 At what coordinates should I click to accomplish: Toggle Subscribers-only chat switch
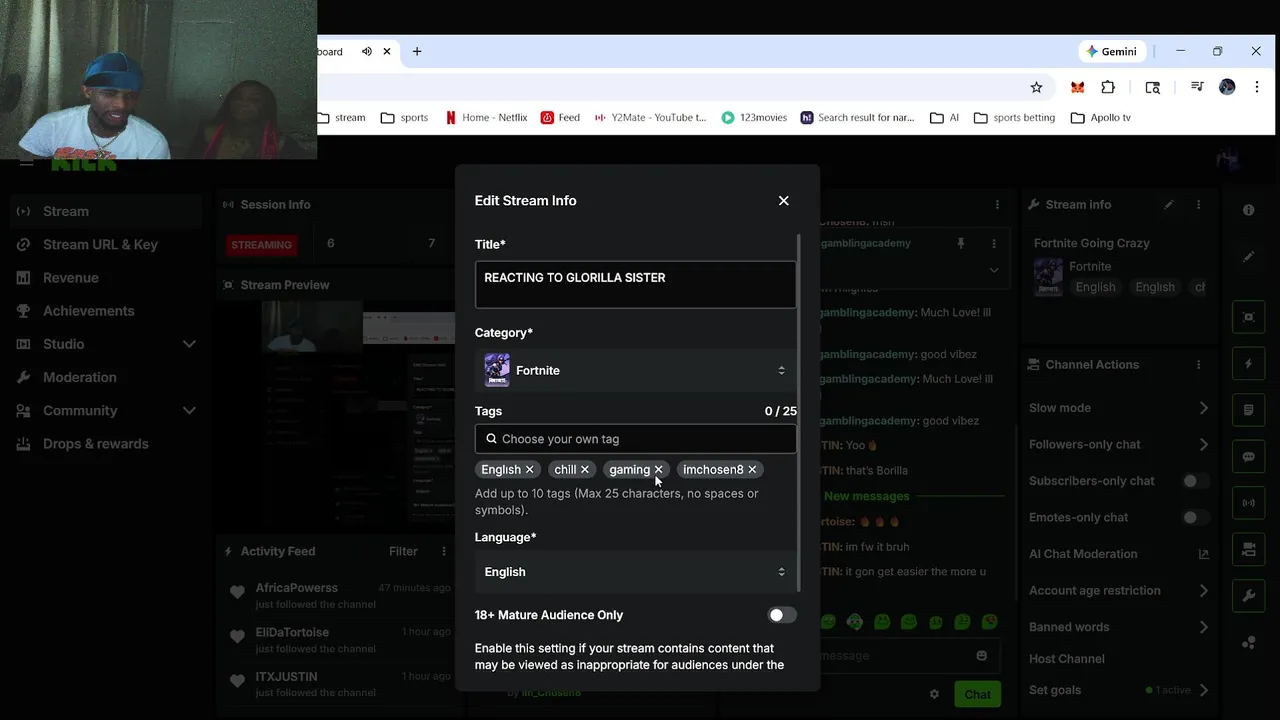[1195, 481]
